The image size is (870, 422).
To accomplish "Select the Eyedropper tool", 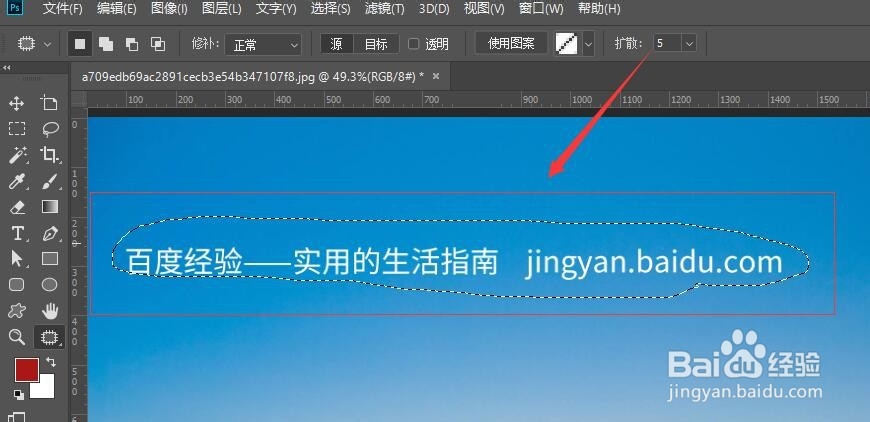I will tap(17, 181).
